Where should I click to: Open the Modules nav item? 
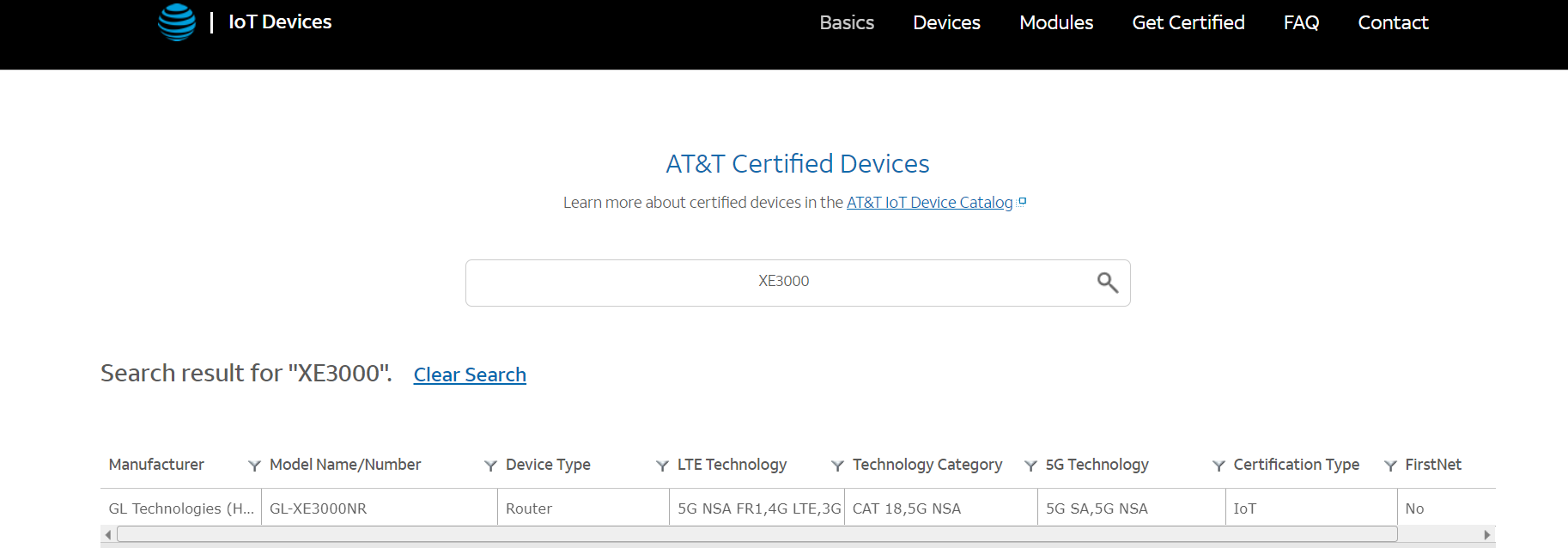point(1056,22)
